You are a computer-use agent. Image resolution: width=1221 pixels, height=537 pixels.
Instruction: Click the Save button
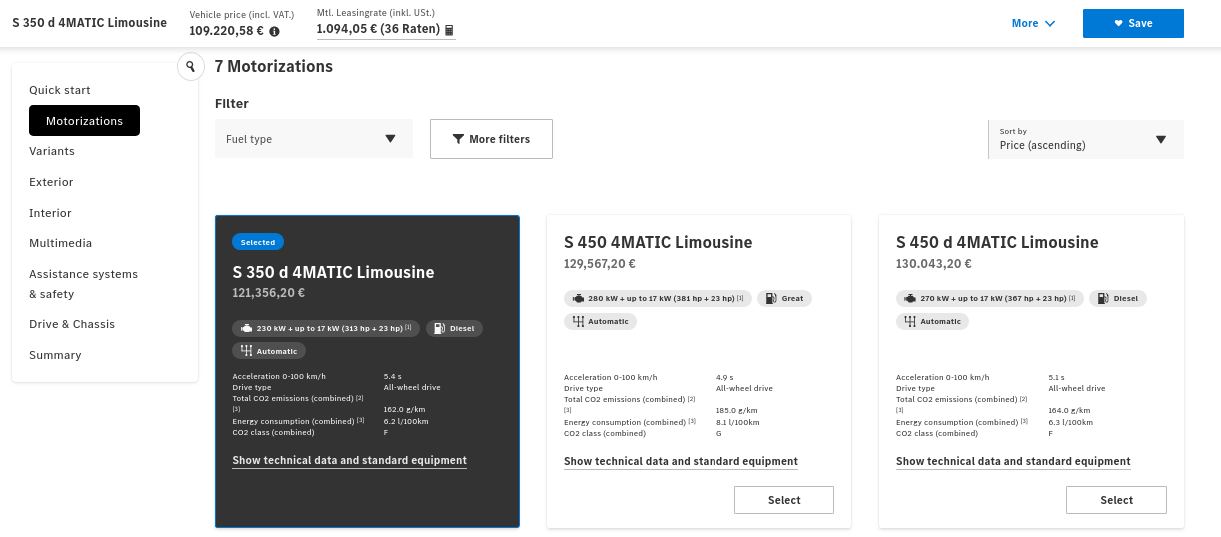pos(1133,24)
